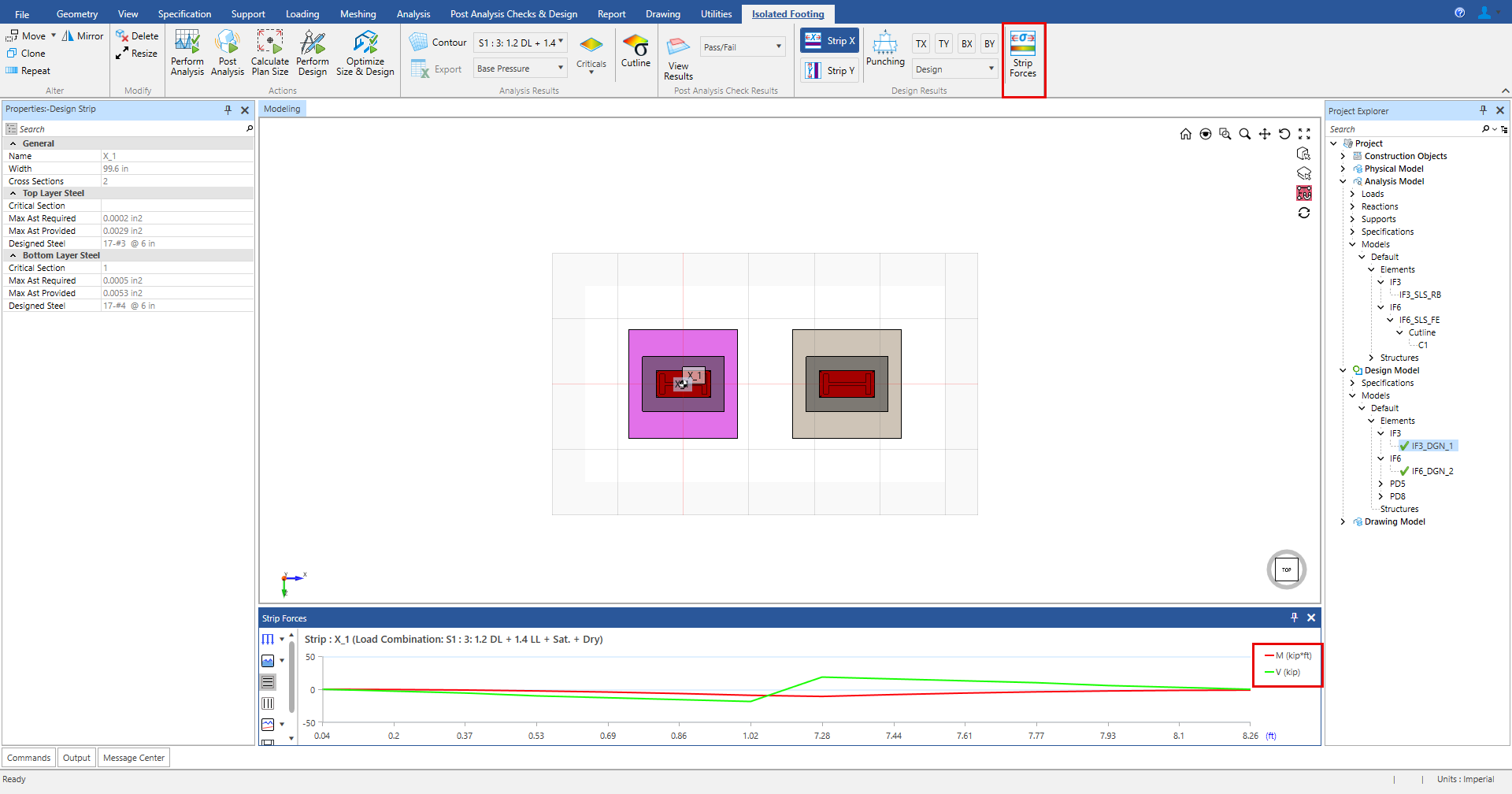This screenshot has height=794, width=1512.
Task: Expand the Loads tree node
Action: pos(1352,194)
